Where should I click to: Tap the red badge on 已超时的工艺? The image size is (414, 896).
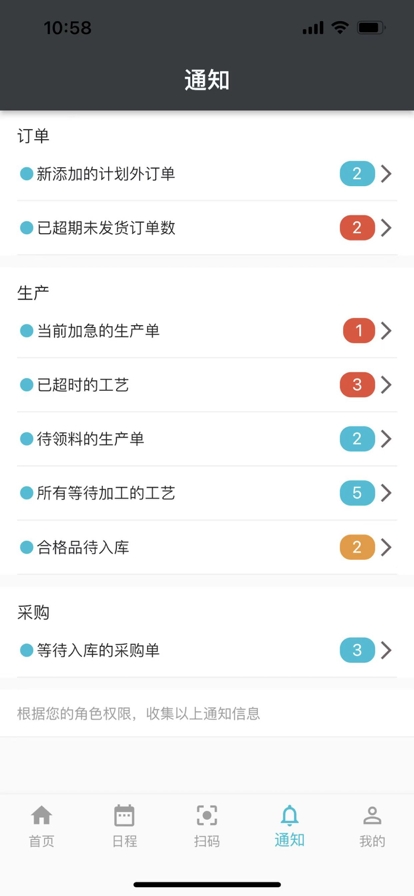tap(357, 385)
